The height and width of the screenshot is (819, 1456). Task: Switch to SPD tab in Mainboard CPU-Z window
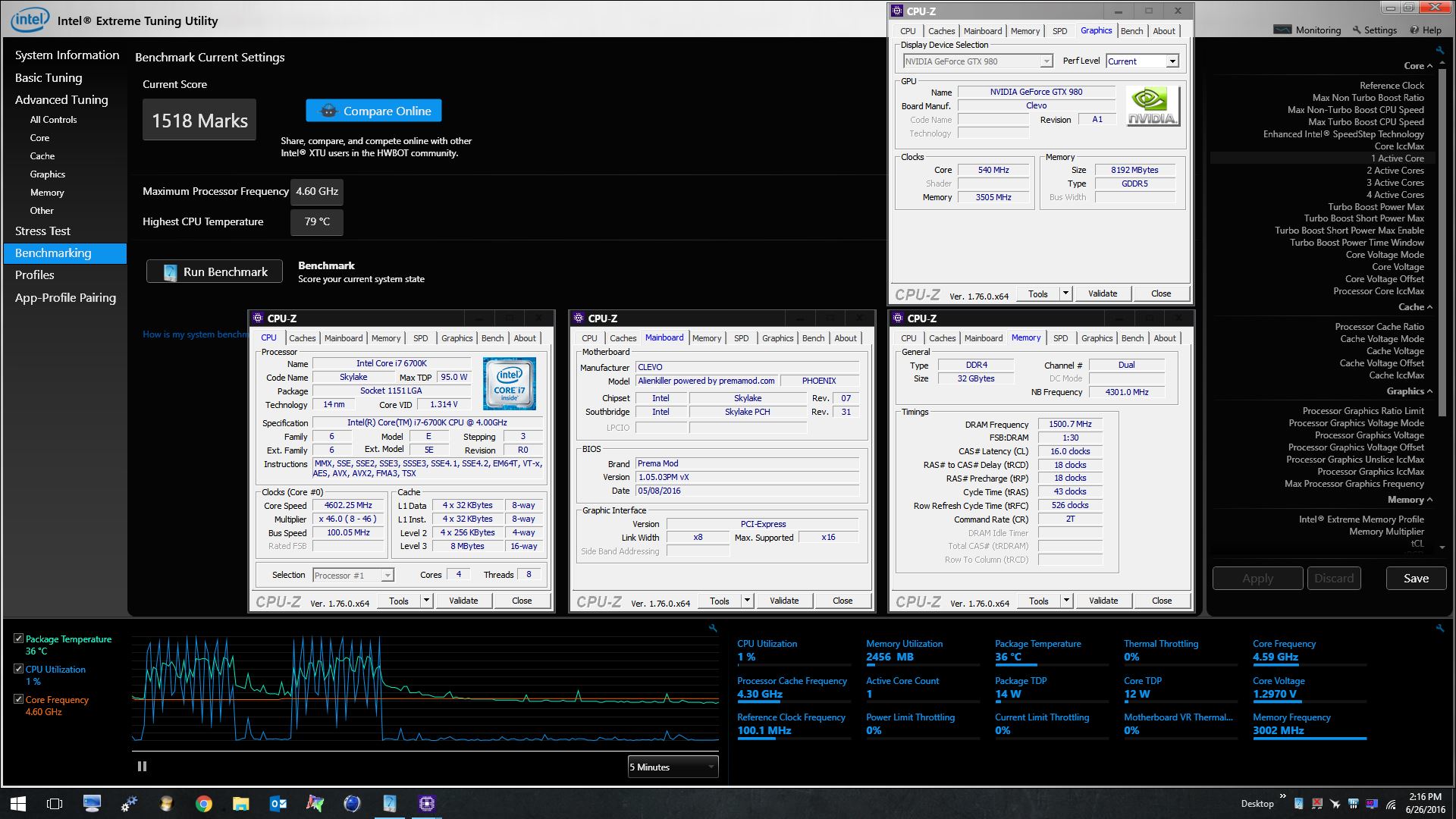(x=741, y=338)
